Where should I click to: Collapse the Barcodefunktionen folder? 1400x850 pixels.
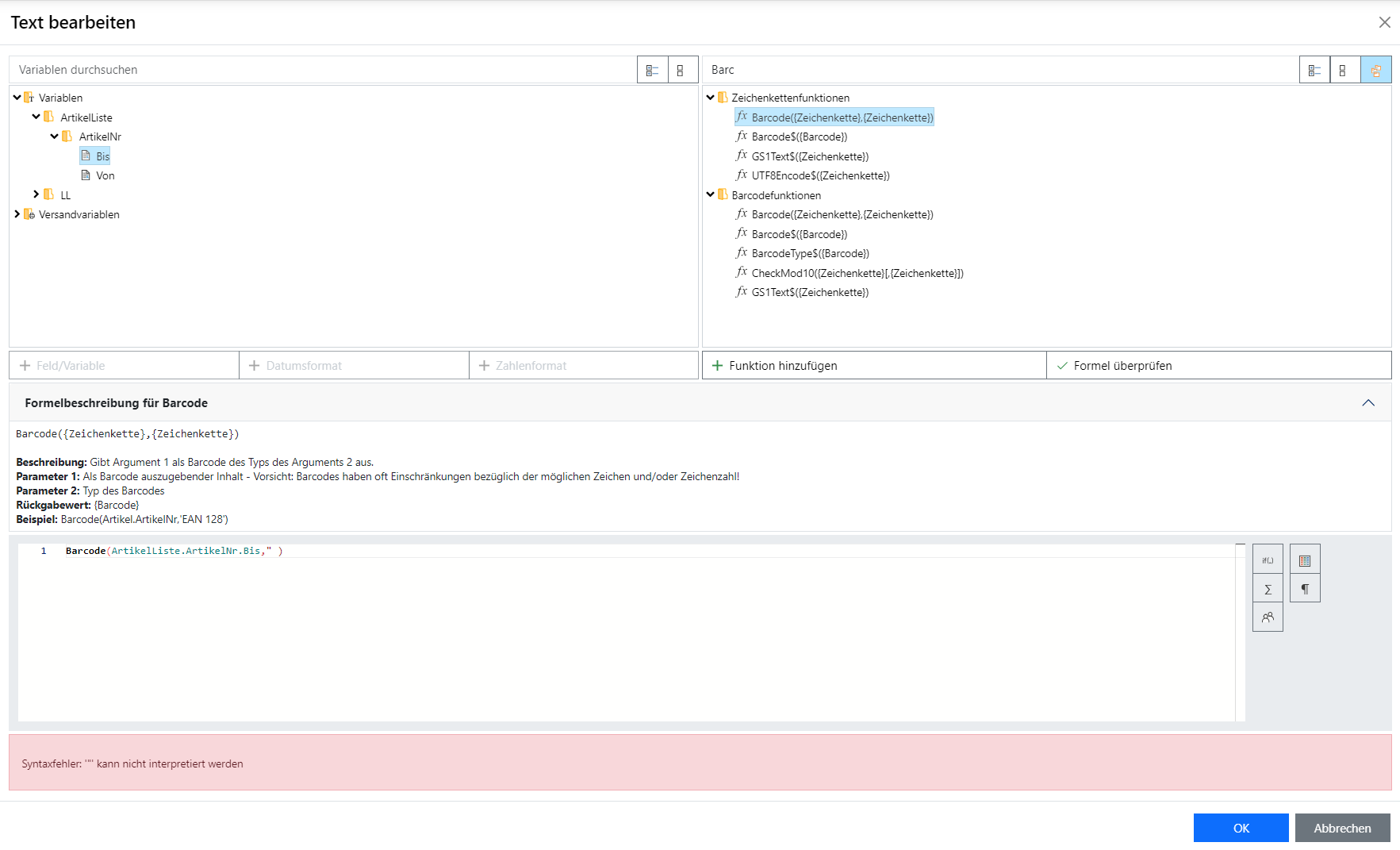(x=711, y=194)
